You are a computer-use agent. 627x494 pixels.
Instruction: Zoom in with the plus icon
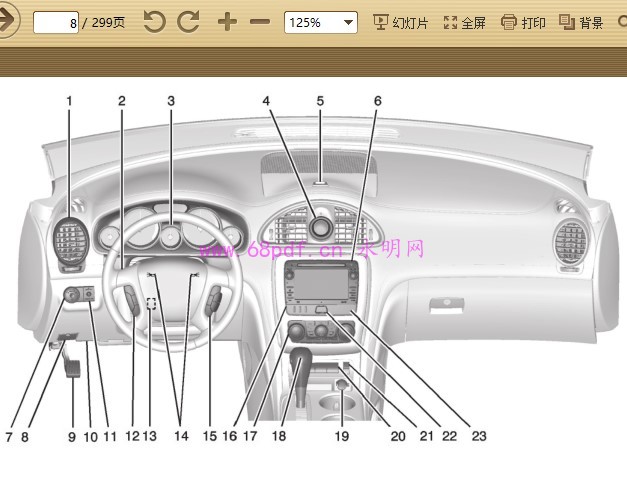227,22
